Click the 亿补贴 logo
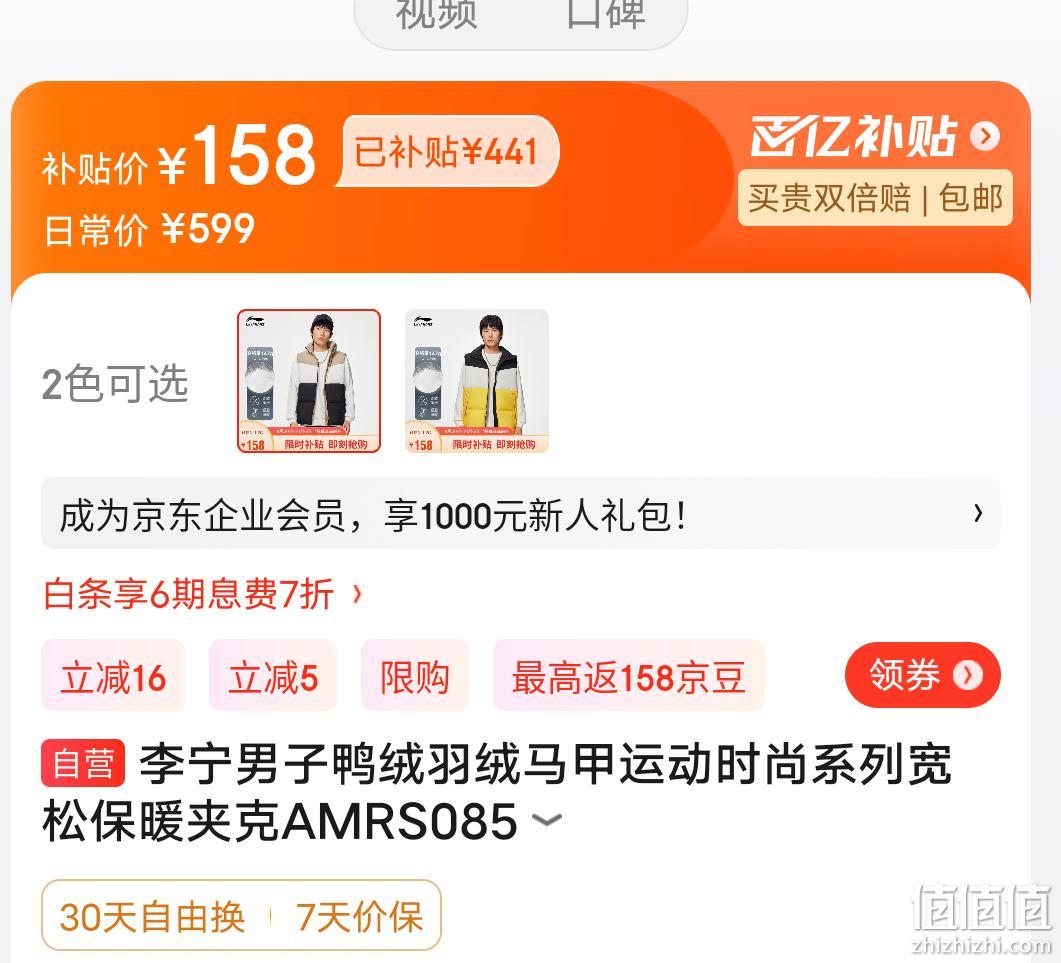 pyautogui.click(x=854, y=136)
